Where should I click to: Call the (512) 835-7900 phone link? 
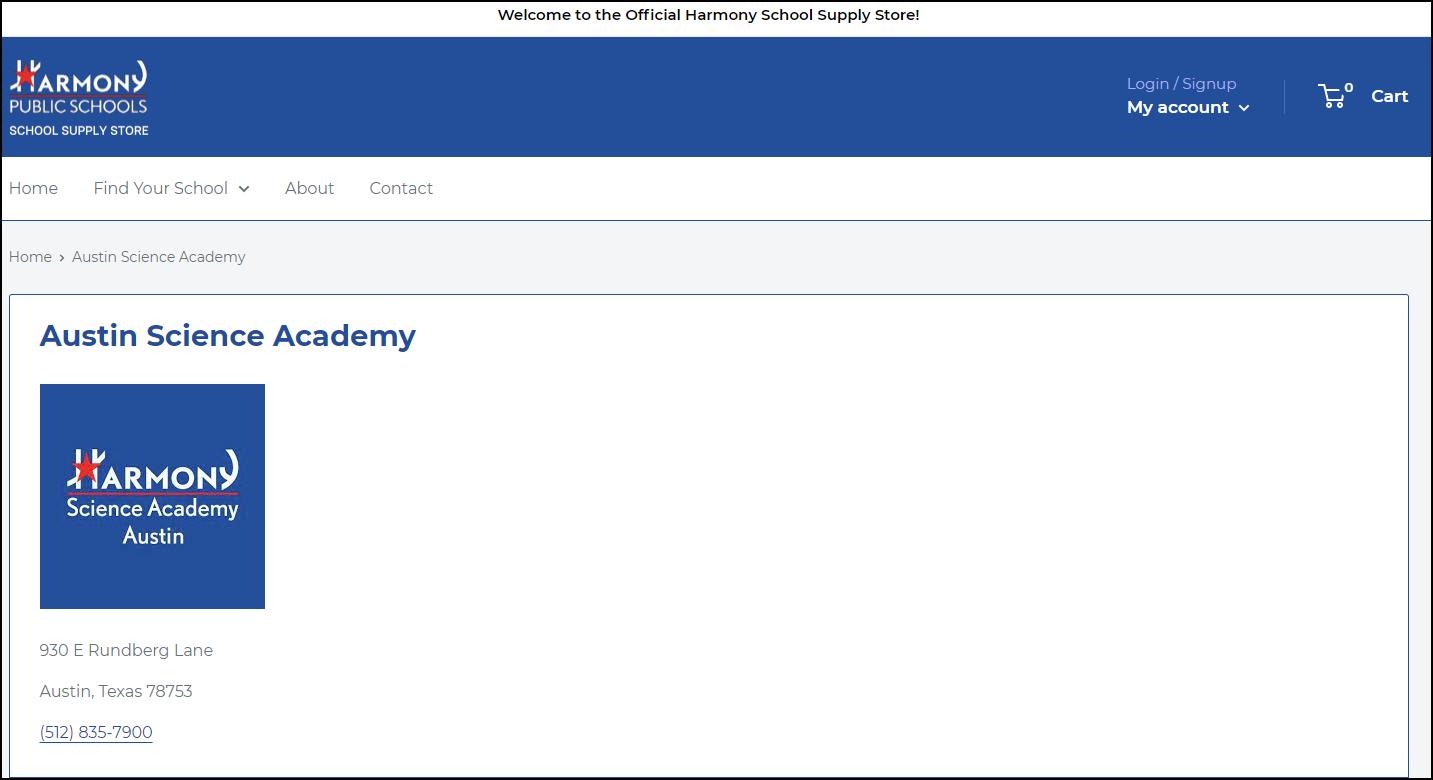point(96,732)
